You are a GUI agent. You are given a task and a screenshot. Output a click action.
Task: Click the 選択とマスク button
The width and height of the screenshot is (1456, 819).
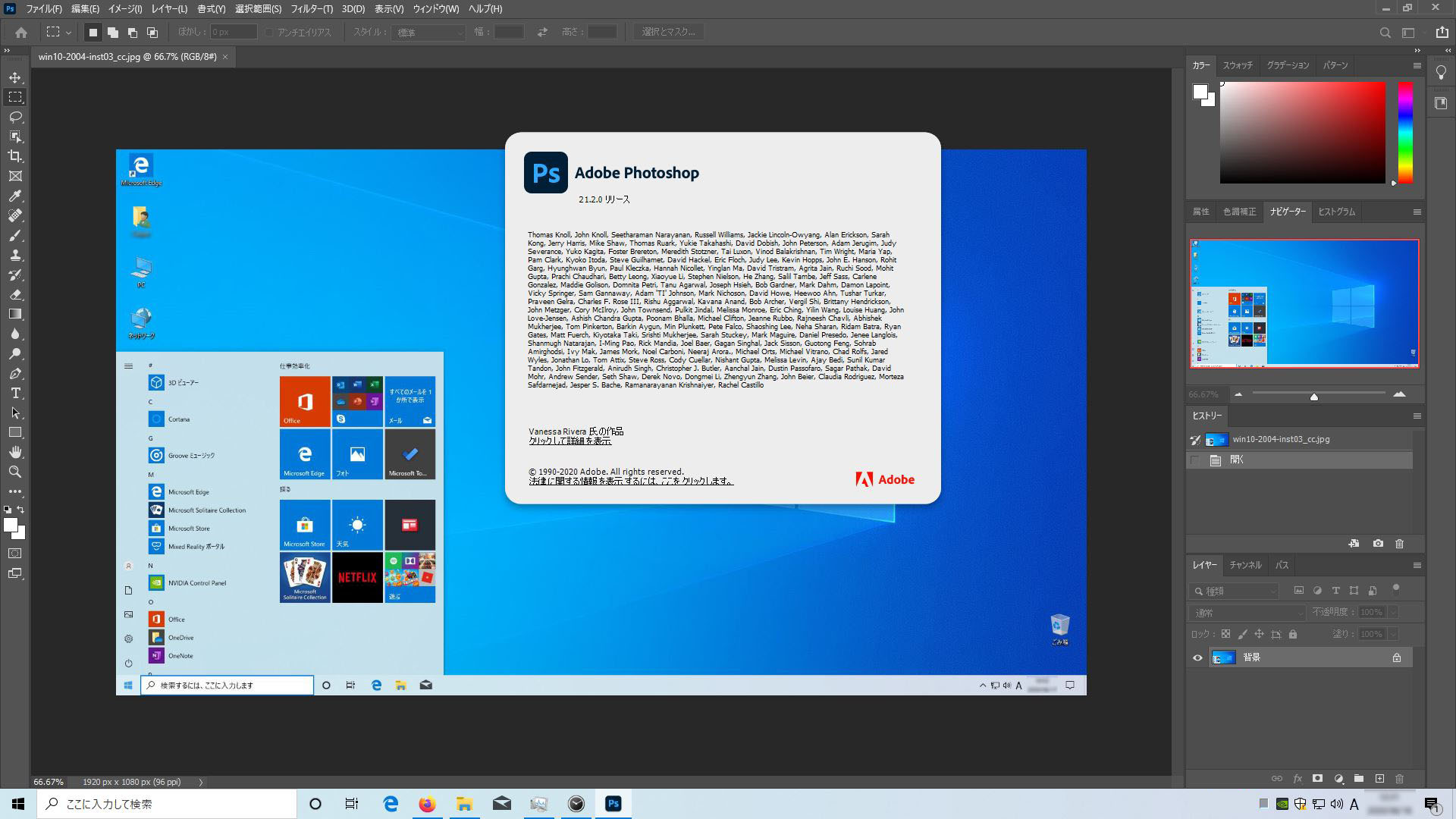(x=668, y=32)
